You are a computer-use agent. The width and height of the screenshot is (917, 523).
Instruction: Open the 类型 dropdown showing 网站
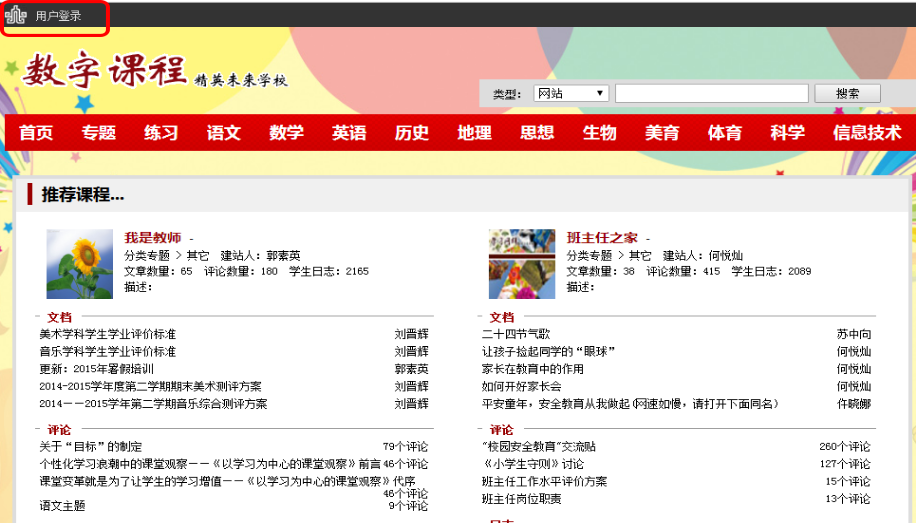pos(570,93)
